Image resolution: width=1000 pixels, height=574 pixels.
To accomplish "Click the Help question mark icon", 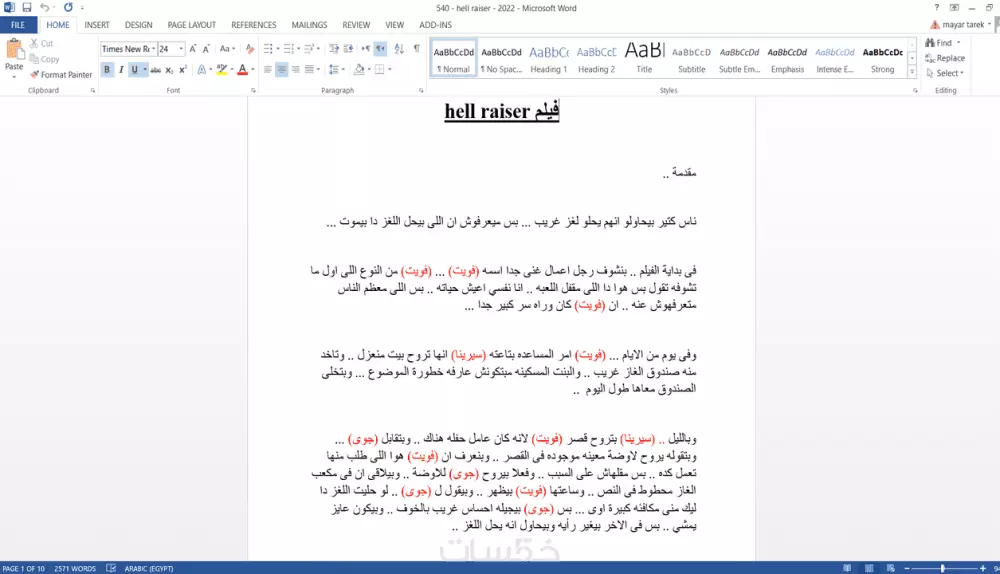I will tap(936, 8).
